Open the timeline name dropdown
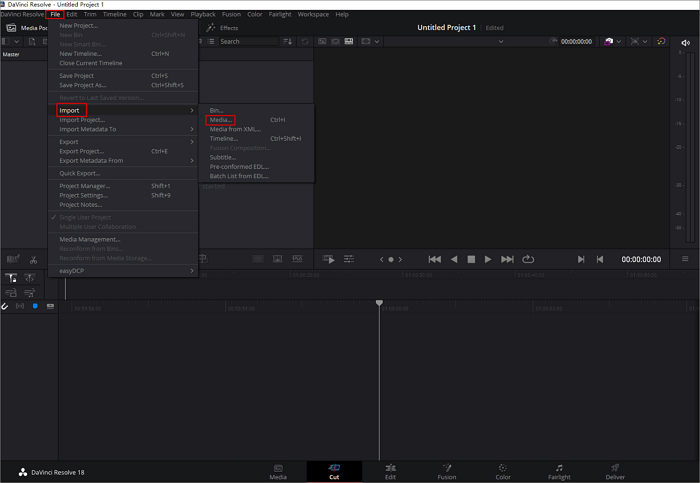700x483 pixels. [x=500, y=42]
